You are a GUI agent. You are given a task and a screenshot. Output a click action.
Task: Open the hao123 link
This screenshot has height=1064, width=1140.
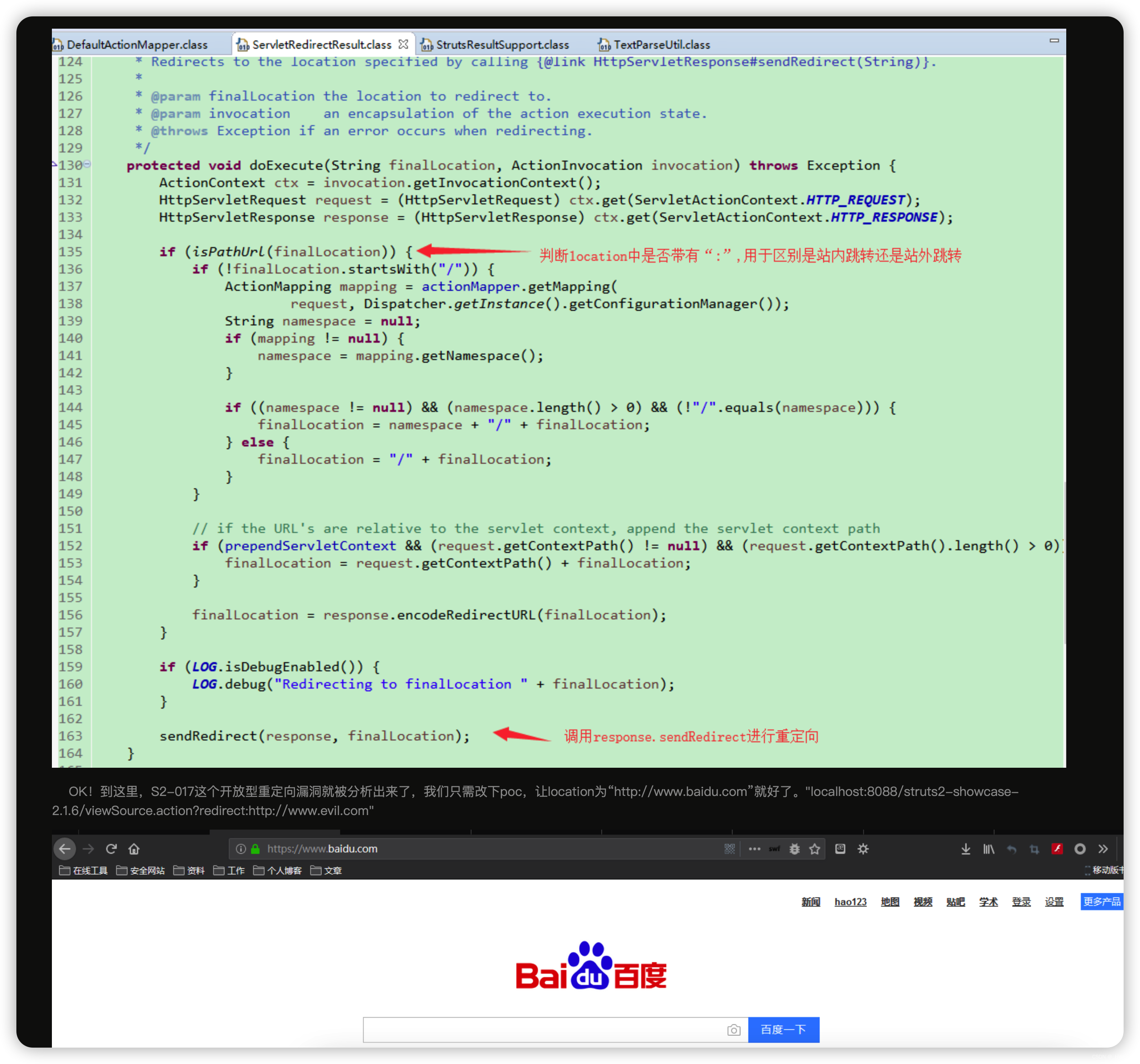850,902
